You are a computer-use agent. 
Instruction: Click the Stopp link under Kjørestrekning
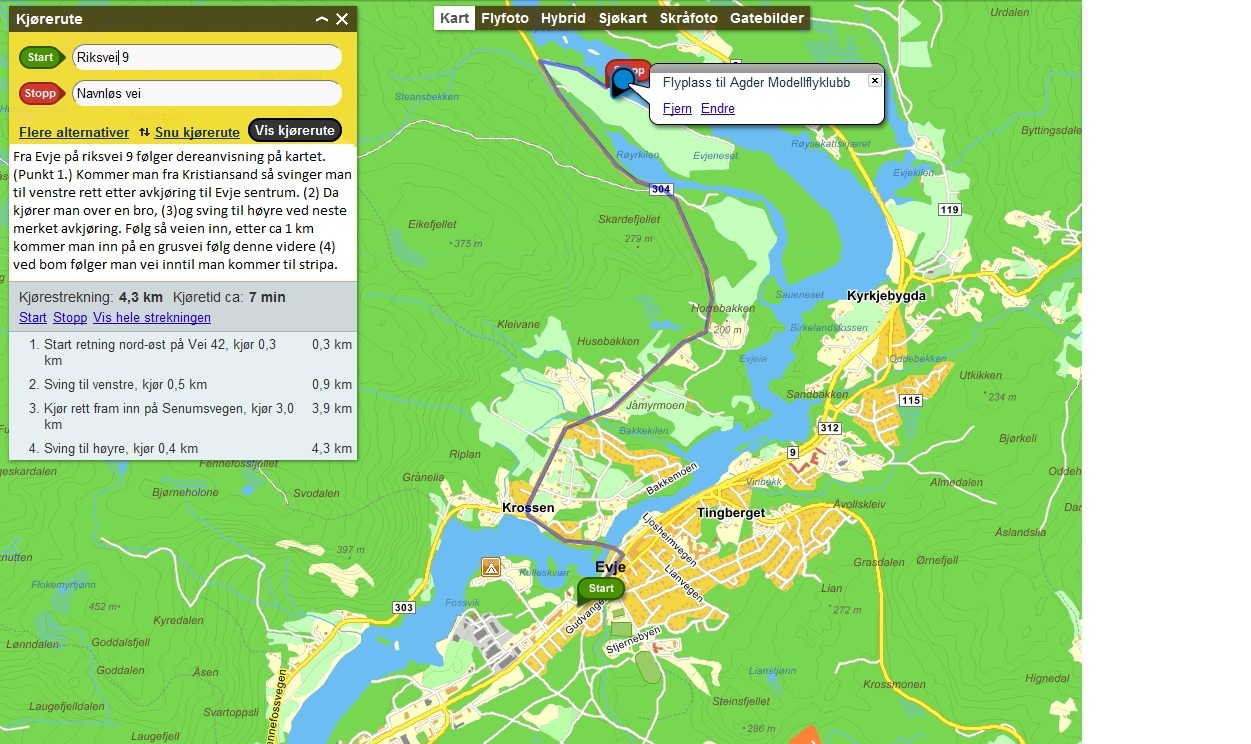[70, 318]
